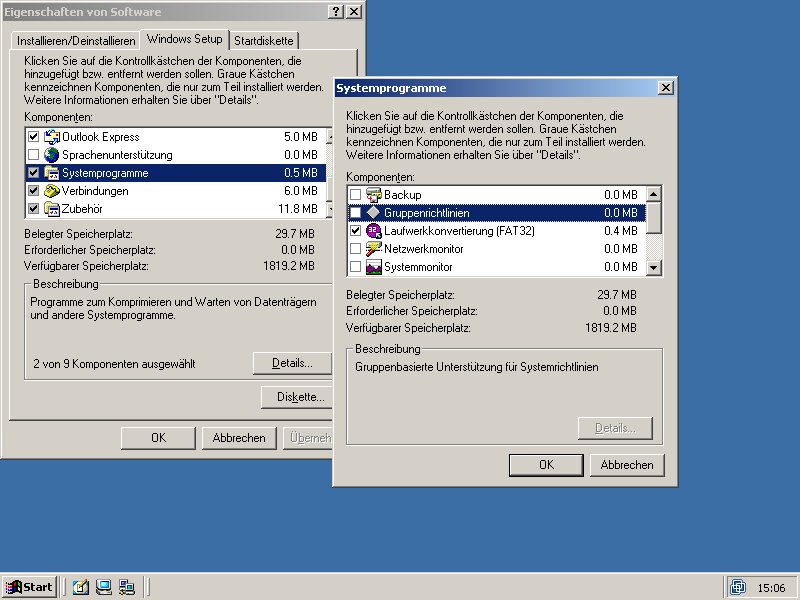Click the Verbindungen telephone icon
Screen dimensions: 800x600
pyautogui.click(x=52, y=191)
